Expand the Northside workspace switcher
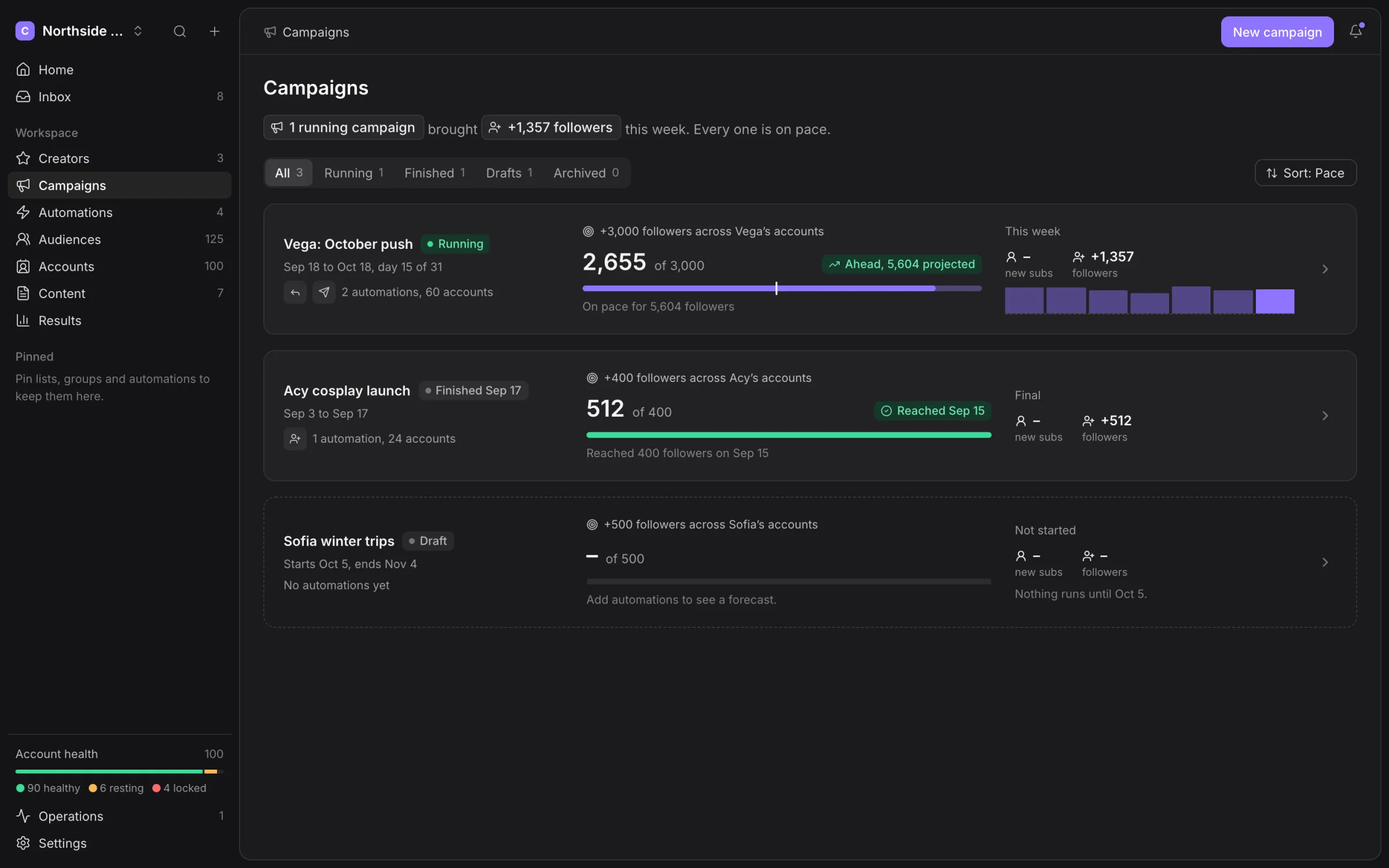The height and width of the screenshot is (868, 1389). pyautogui.click(x=79, y=31)
